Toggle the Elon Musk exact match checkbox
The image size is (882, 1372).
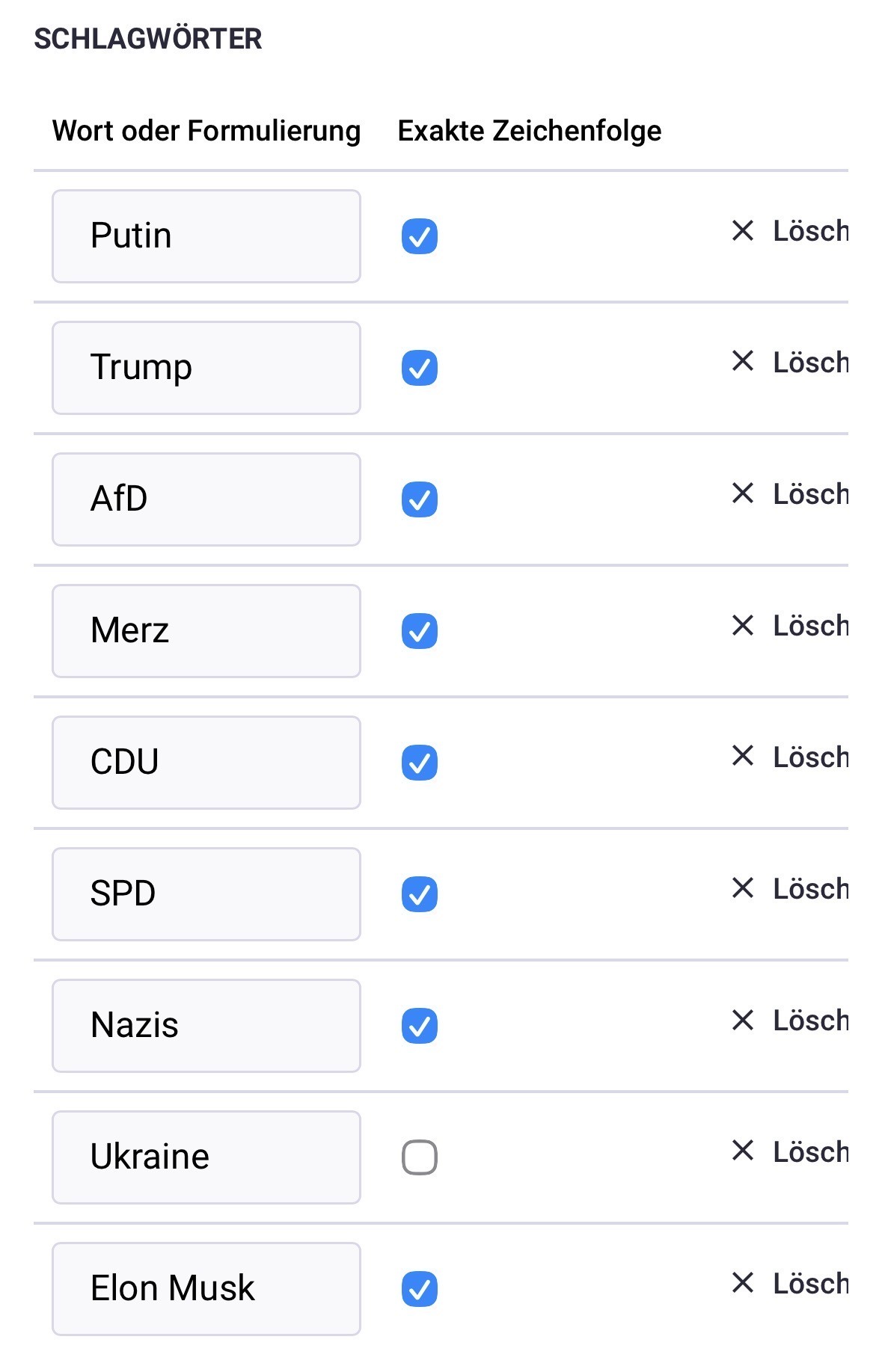coord(420,1289)
